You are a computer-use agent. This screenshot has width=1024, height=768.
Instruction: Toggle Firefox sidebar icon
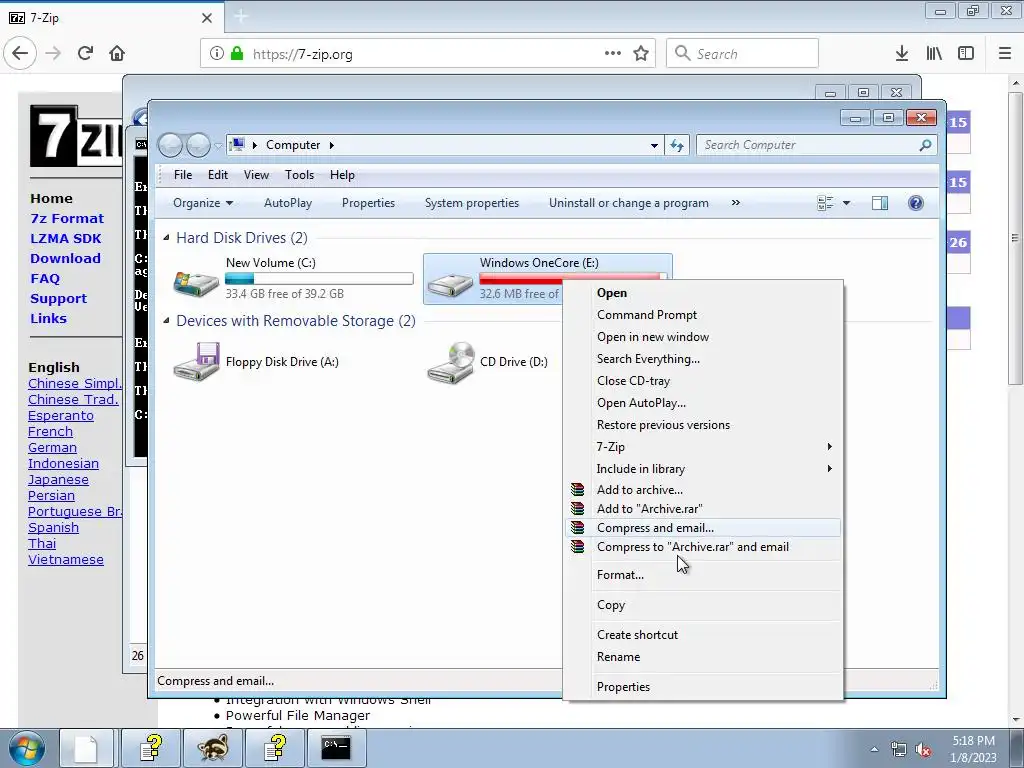[966, 53]
